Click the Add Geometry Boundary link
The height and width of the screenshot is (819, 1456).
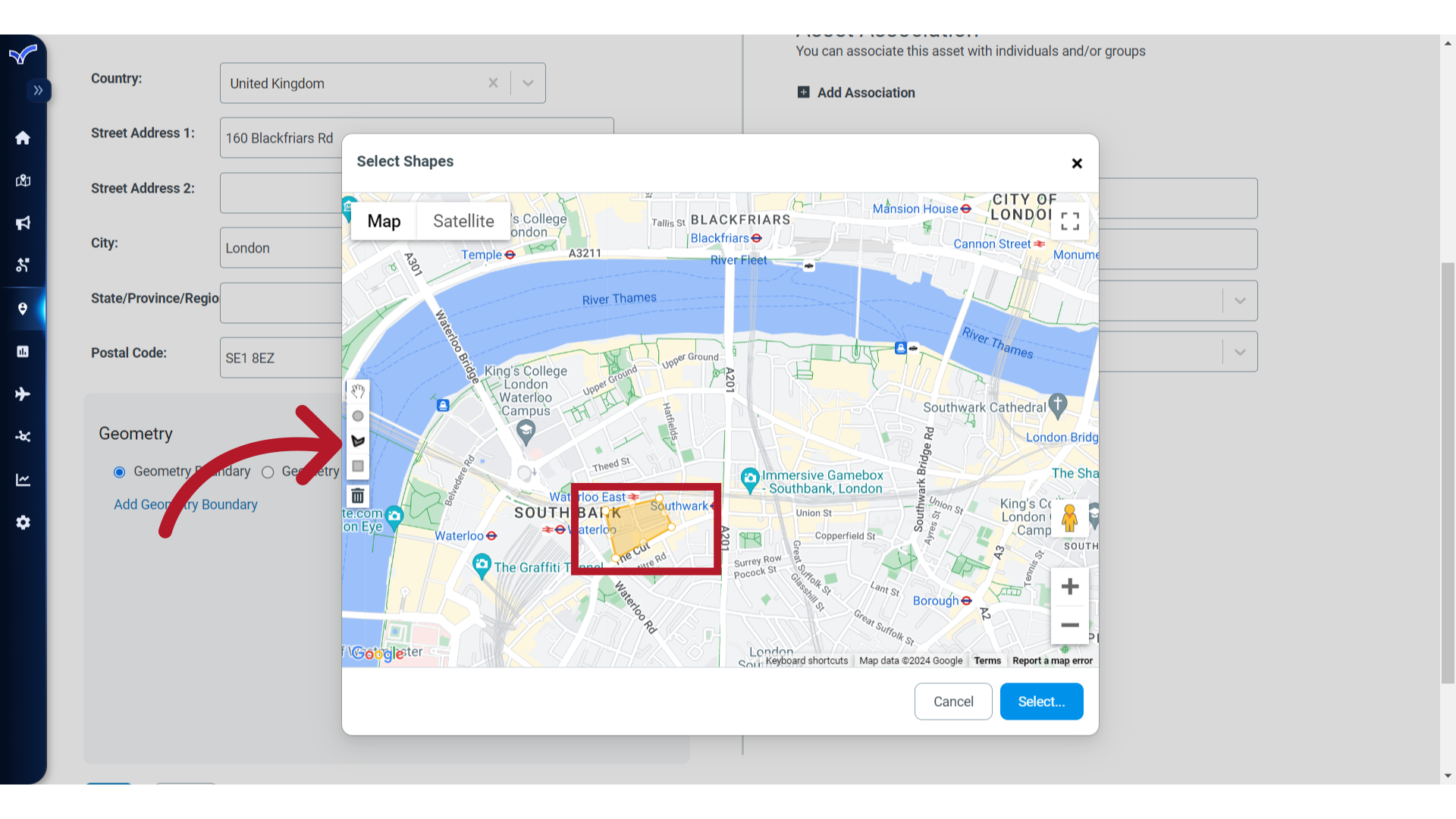click(185, 504)
